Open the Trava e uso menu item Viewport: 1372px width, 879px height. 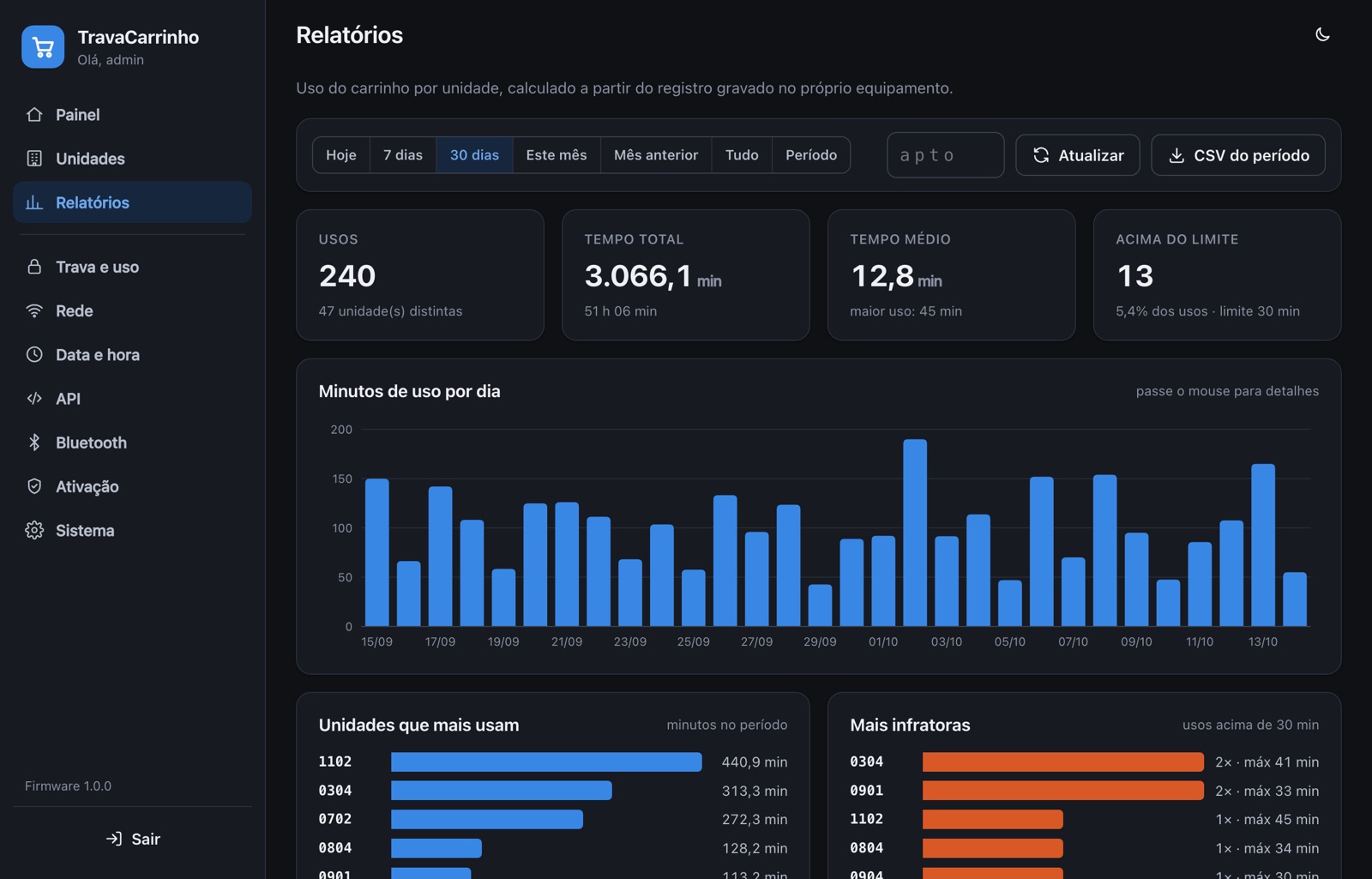[132, 267]
